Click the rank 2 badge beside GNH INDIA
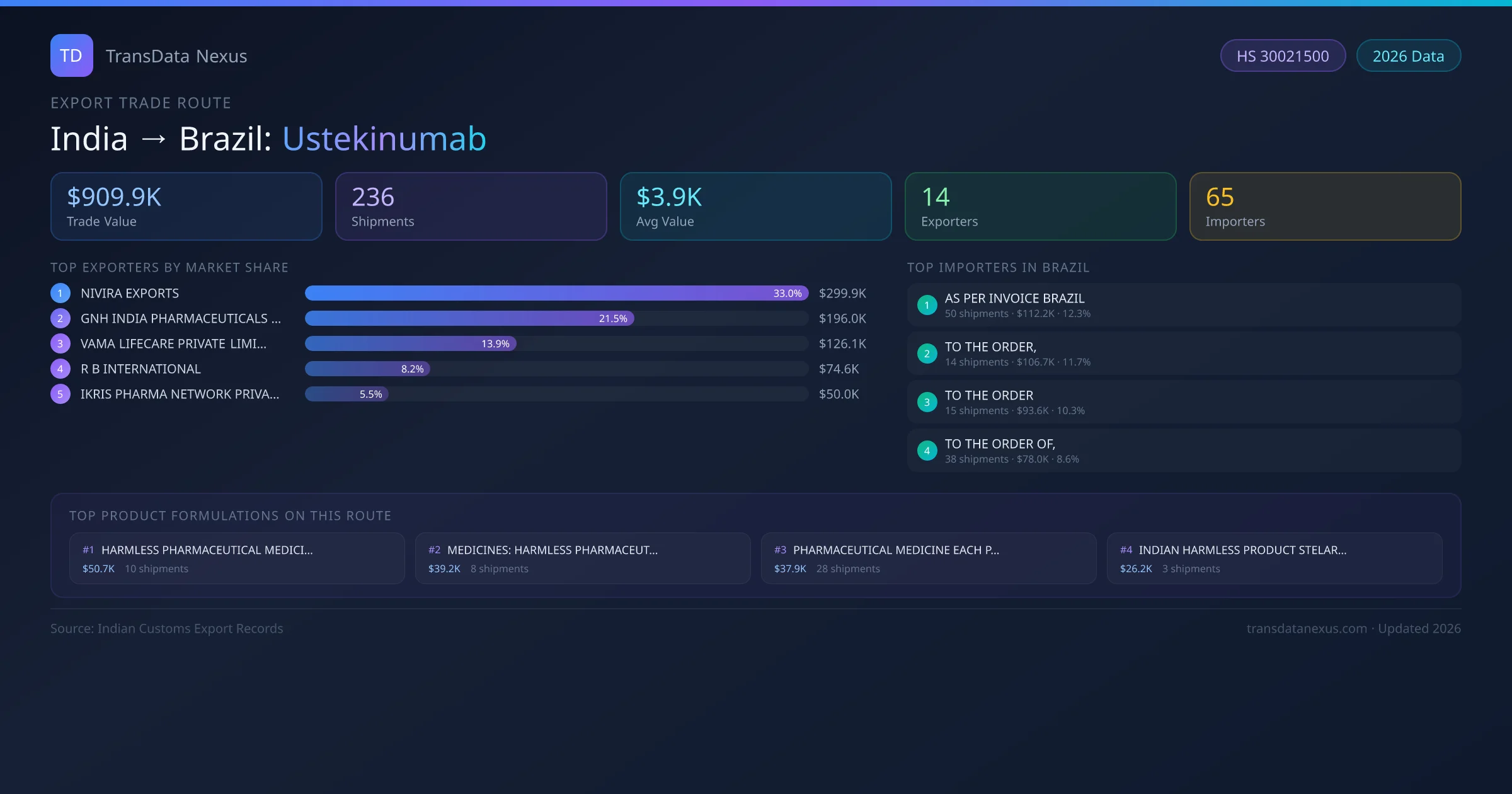 [x=60, y=318]
